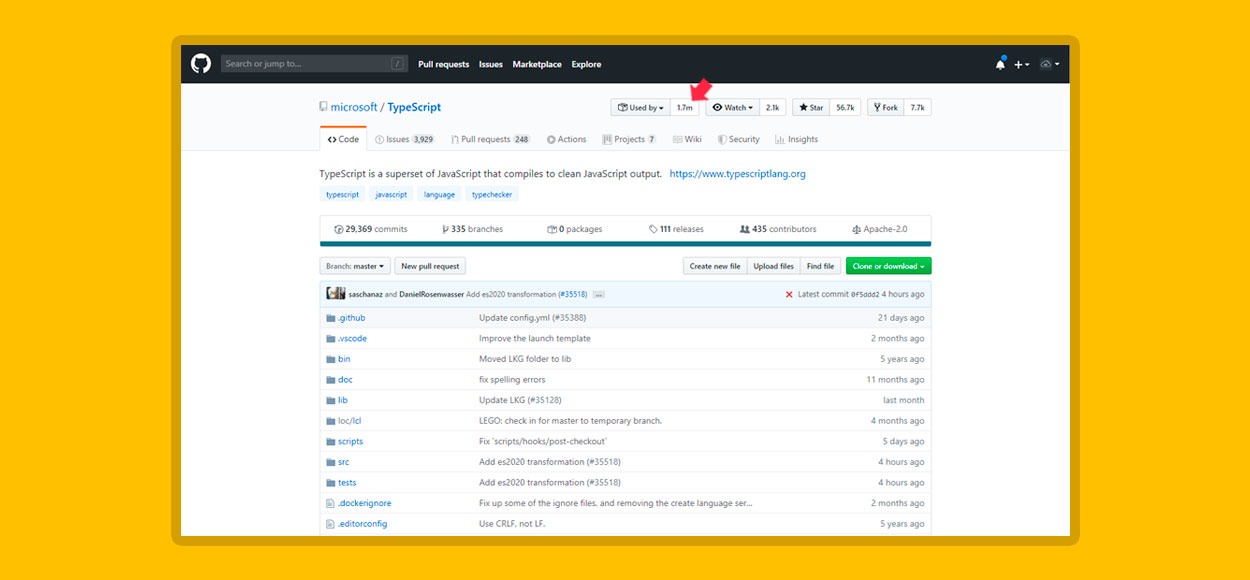1250x580 pixels.
Task: Switch to the Insights tab
Action: [796, 139]
